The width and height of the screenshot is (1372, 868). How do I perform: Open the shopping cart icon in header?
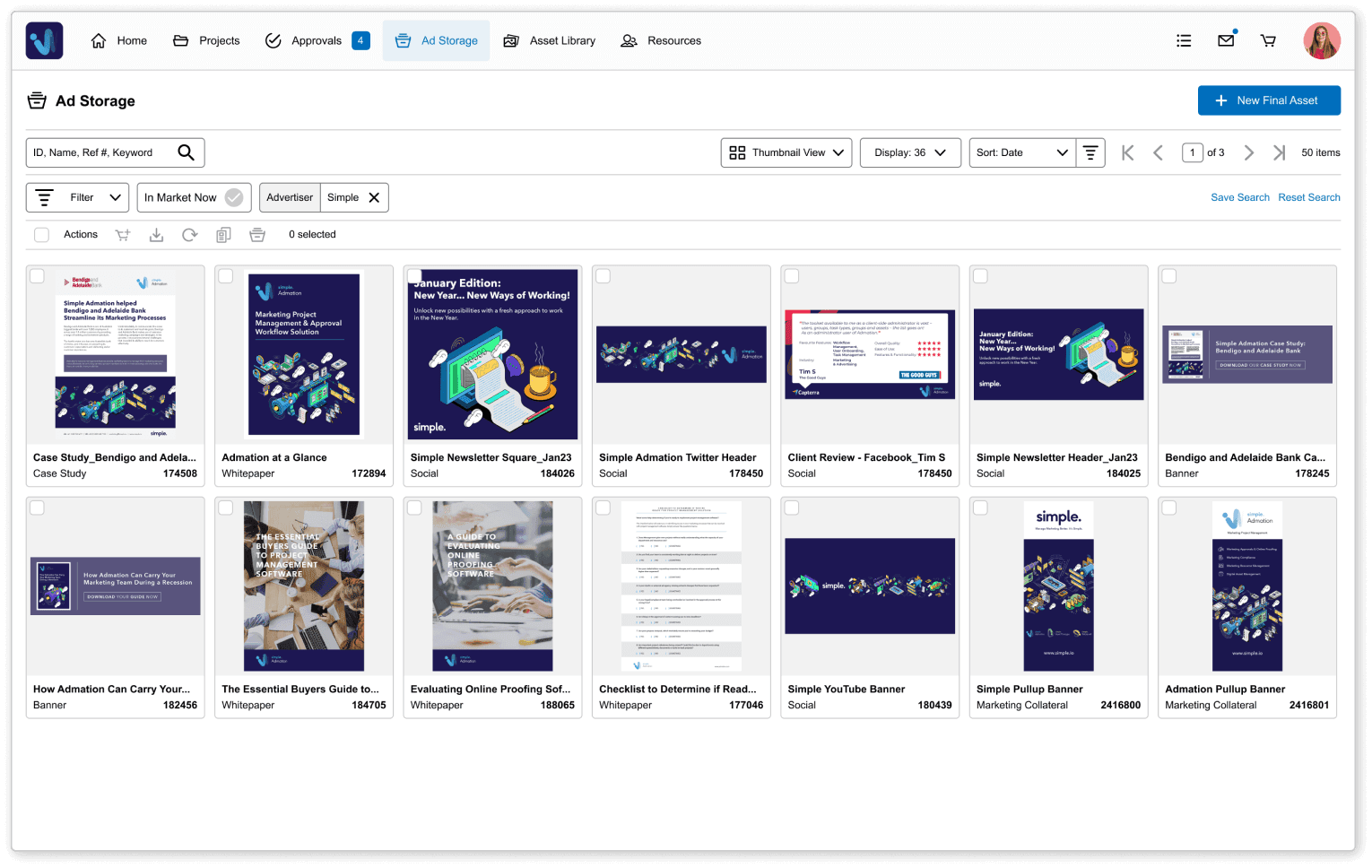(1268, 40)
